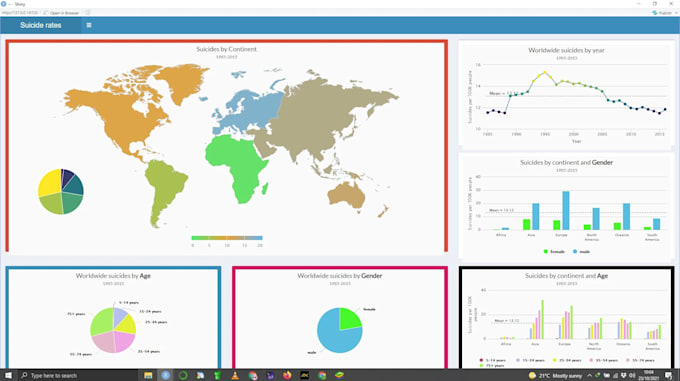The height and width of the screenshot is (381, 680).
Task: Click the Asia male bar in Gender chart
Action: point(536,216)
